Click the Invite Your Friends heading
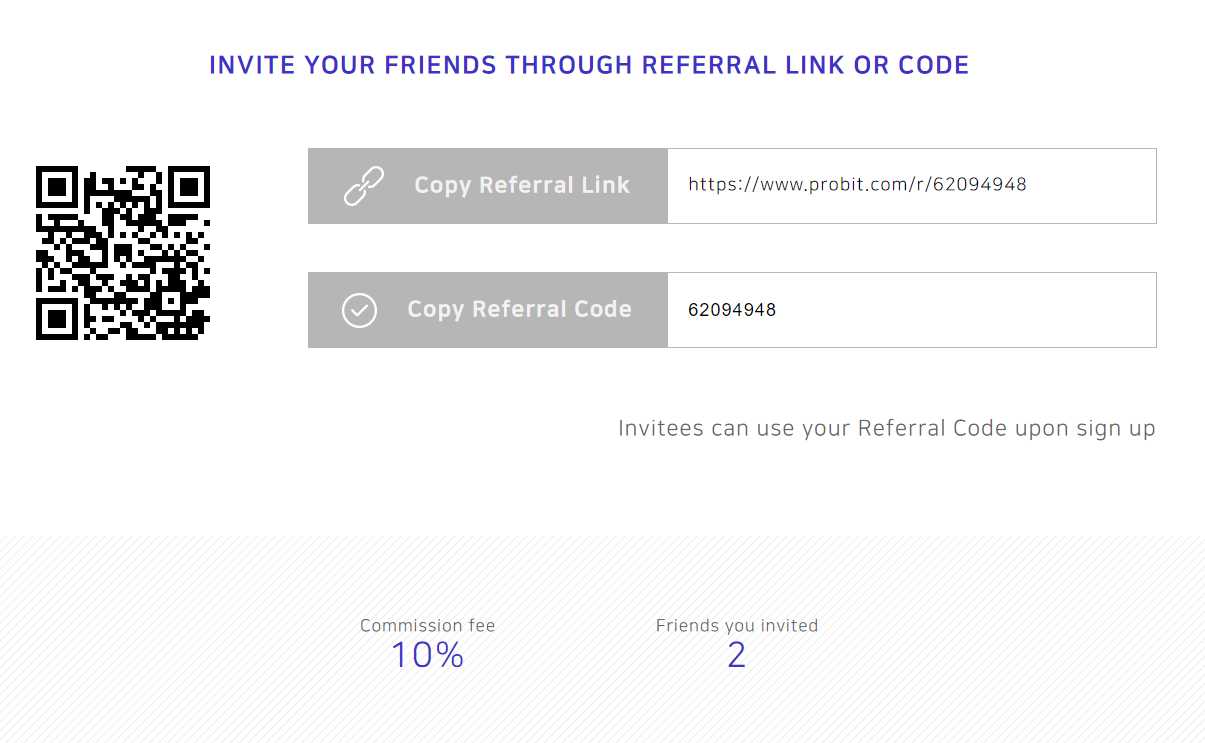 pos(589,65)
